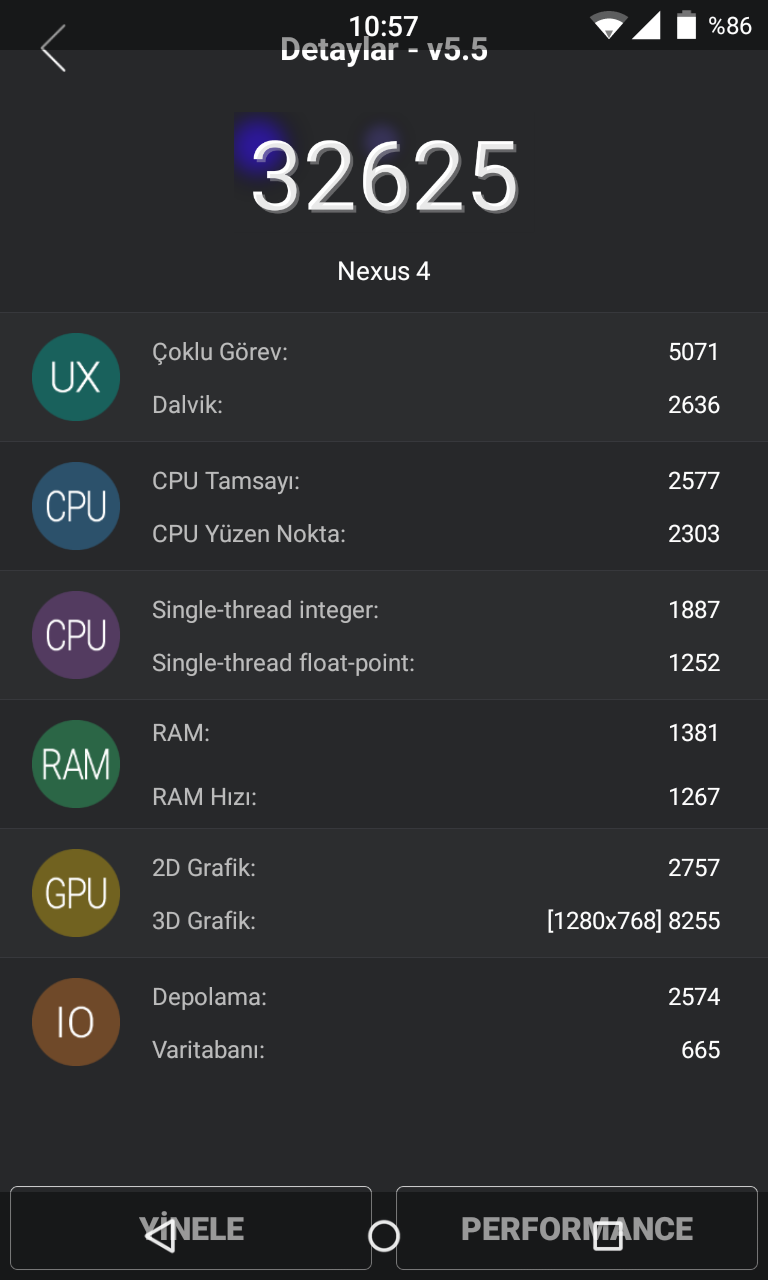Tap the recent apps square icon
The image size is (768, 1280).
(608, 1236)
